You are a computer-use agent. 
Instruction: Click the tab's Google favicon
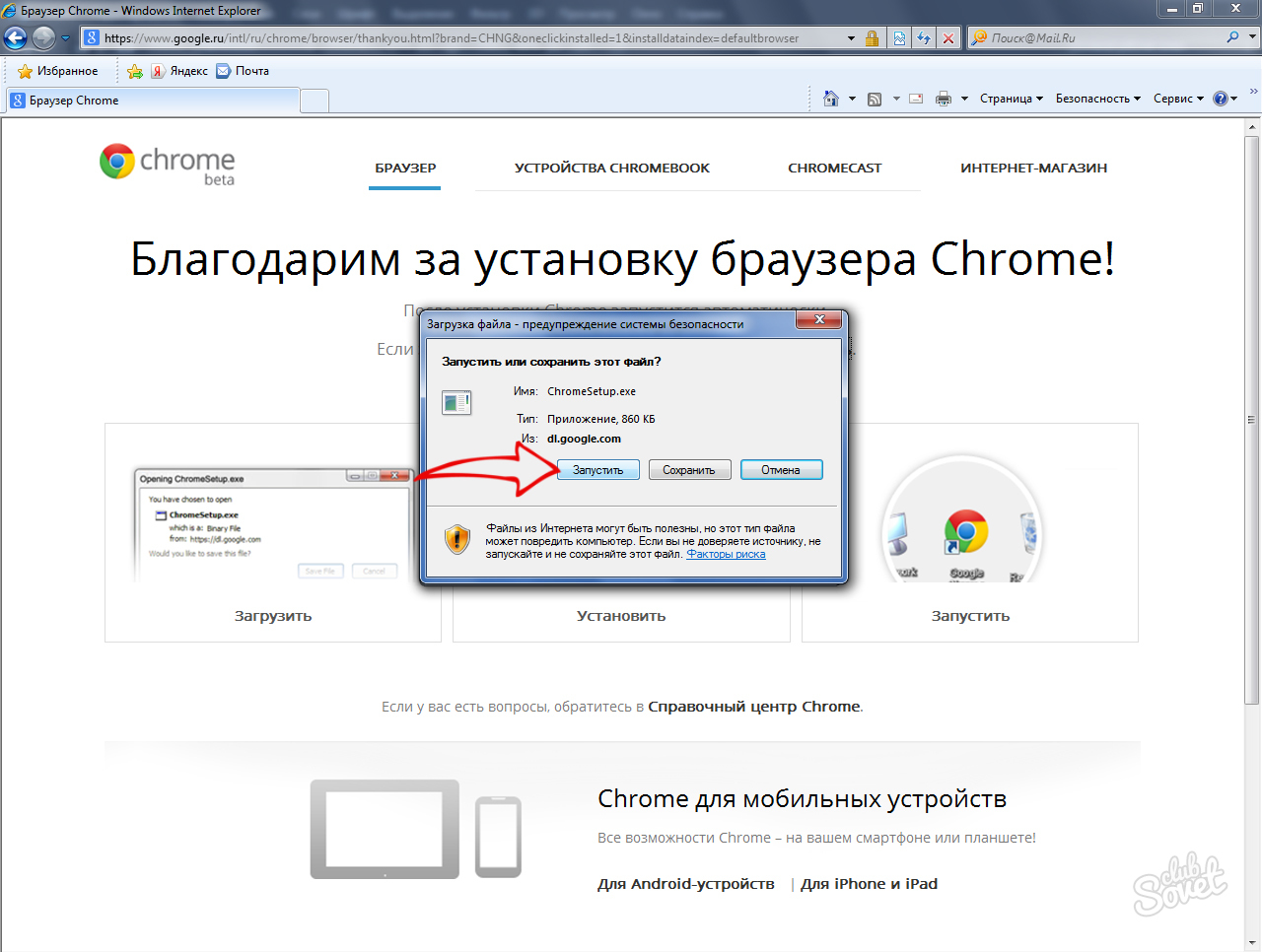click(x=18, y=101)
